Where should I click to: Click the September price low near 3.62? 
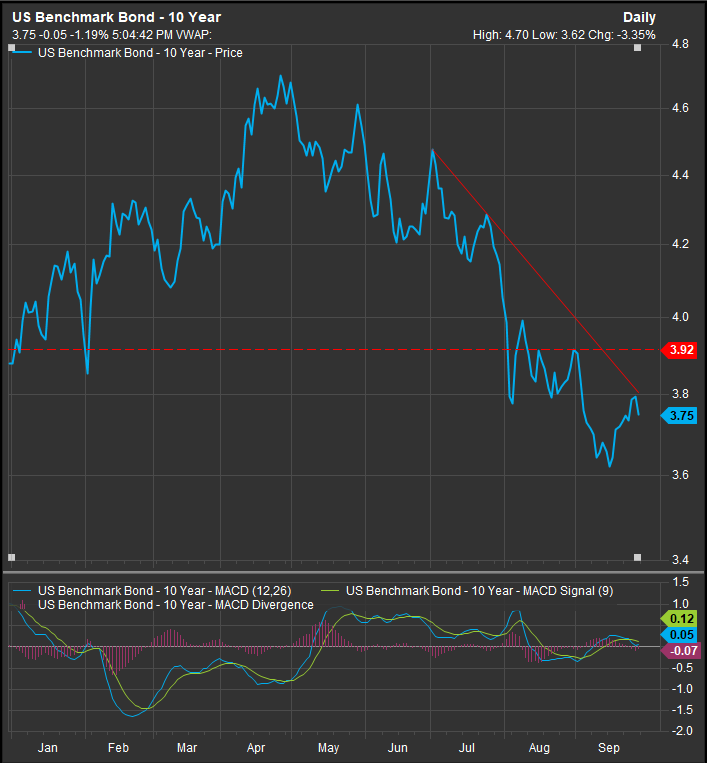pyautogui.click(x=610, y=466)
